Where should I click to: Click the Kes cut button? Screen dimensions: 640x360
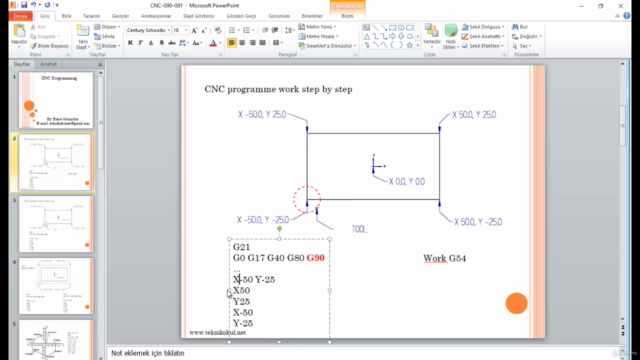[38, 27]
